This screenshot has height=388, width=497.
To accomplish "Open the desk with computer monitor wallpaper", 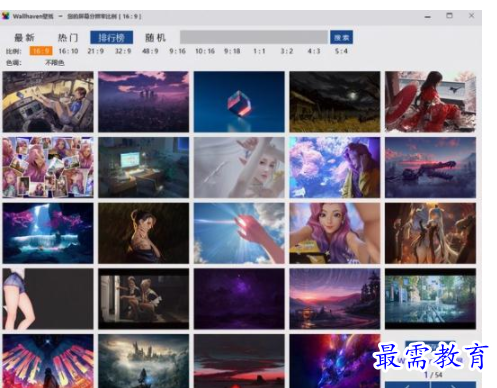I will (144, 167).
